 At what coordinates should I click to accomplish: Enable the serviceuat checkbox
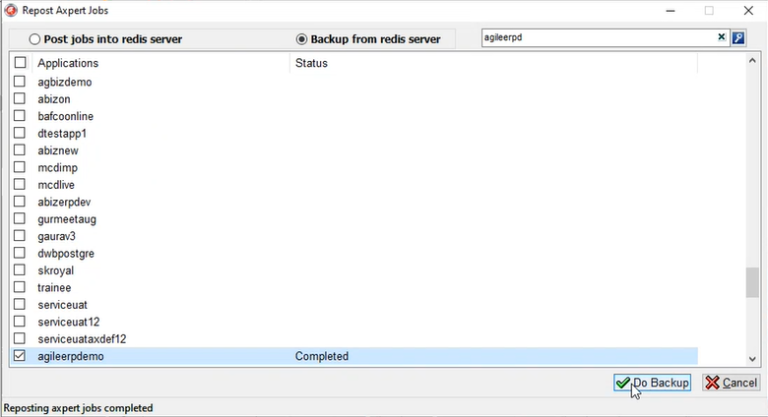pos(20,304)
